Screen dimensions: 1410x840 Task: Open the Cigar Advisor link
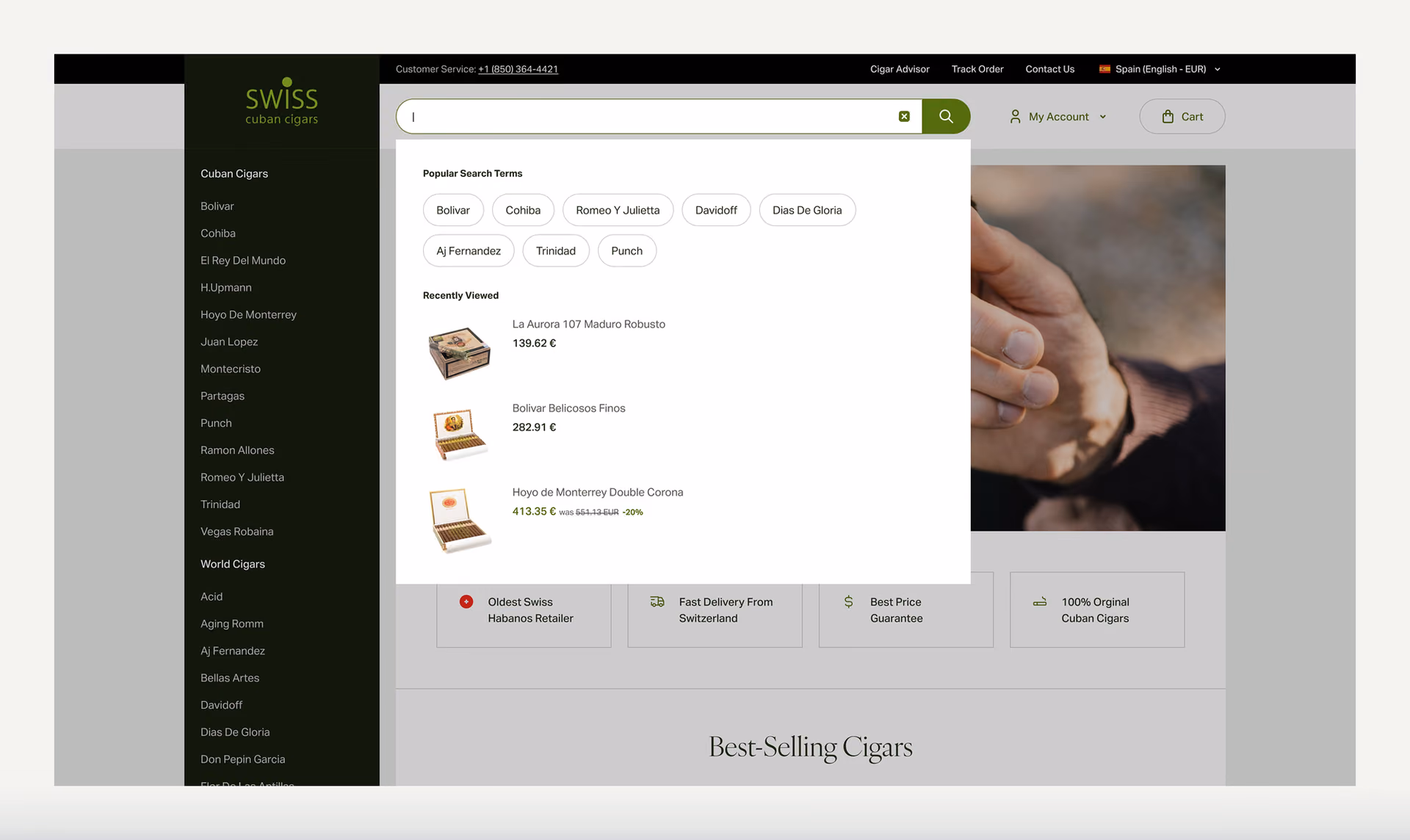[900, 69]
